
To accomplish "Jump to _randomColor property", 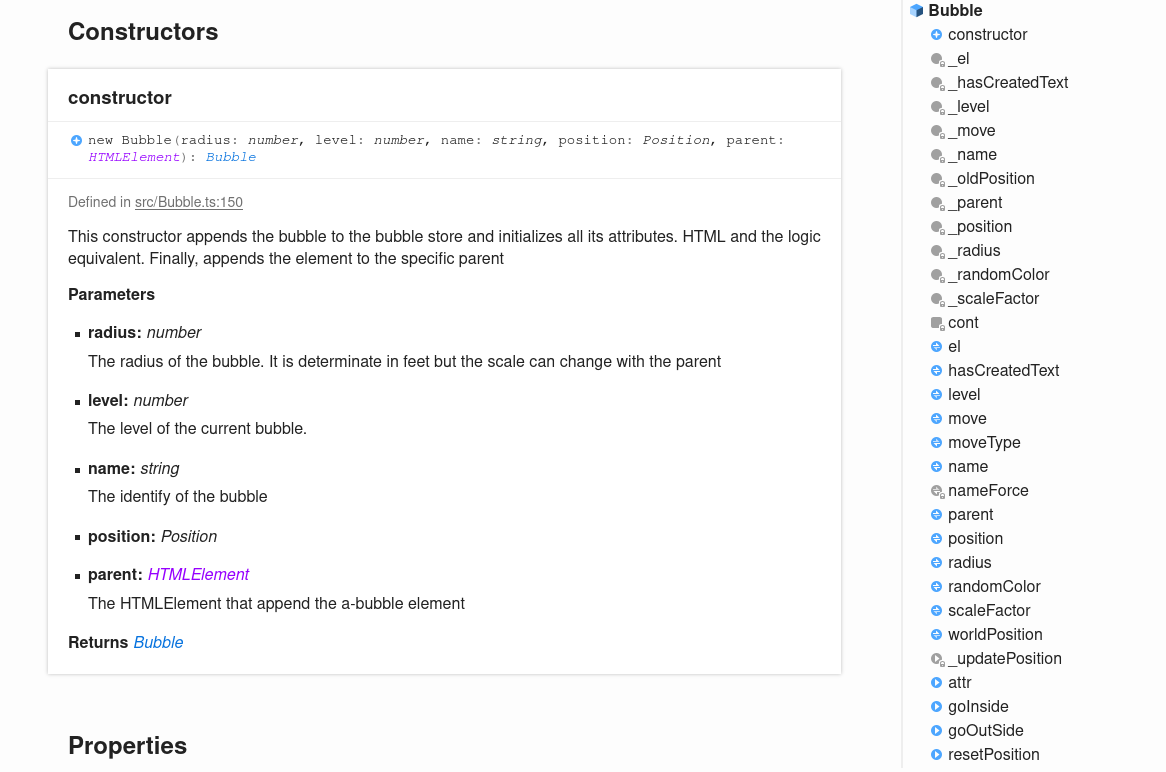I will 998,275.
